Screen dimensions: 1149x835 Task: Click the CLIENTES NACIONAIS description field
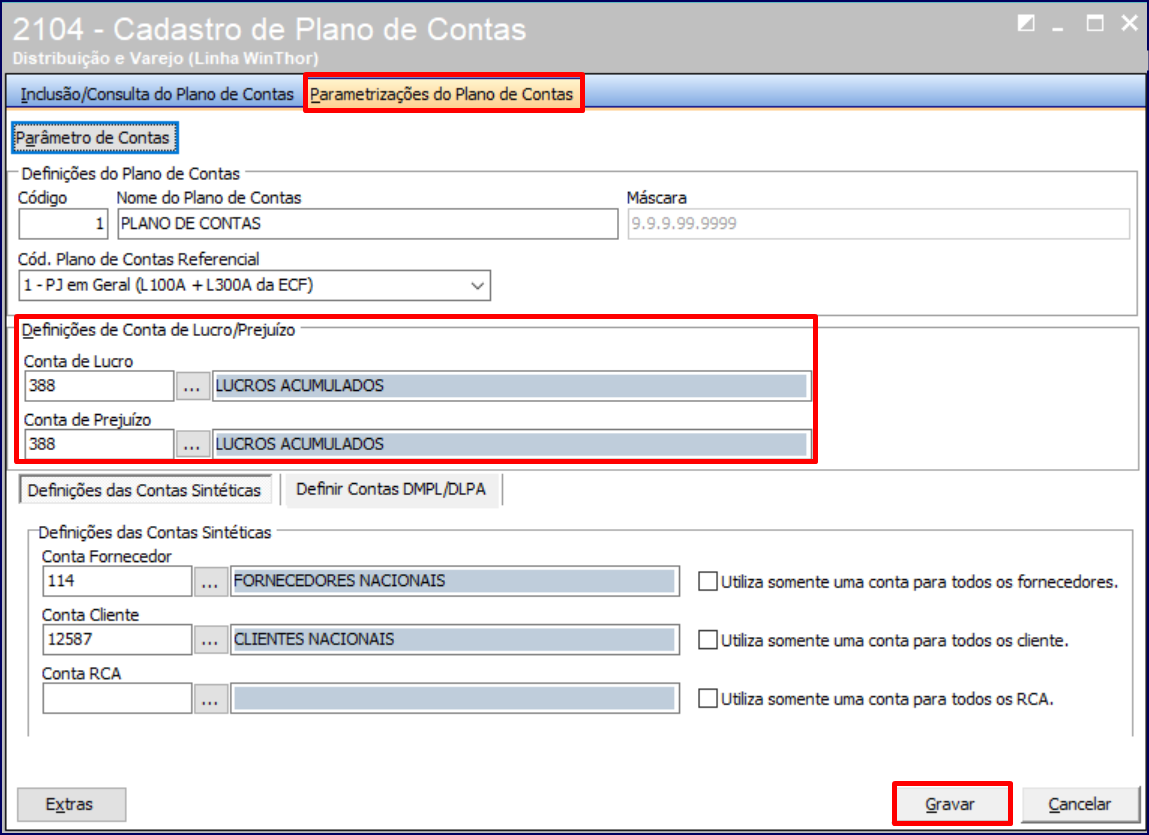coord(454,639)
